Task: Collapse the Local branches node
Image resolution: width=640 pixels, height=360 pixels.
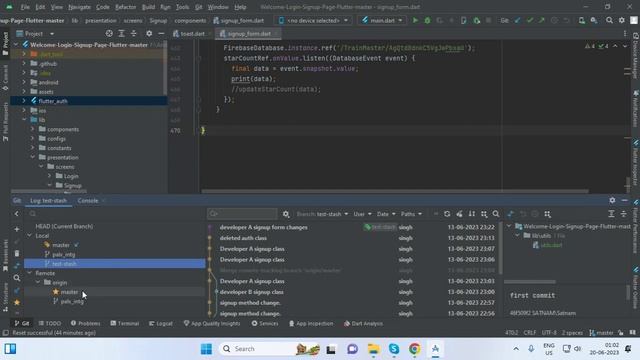Action: click(29, 236)
